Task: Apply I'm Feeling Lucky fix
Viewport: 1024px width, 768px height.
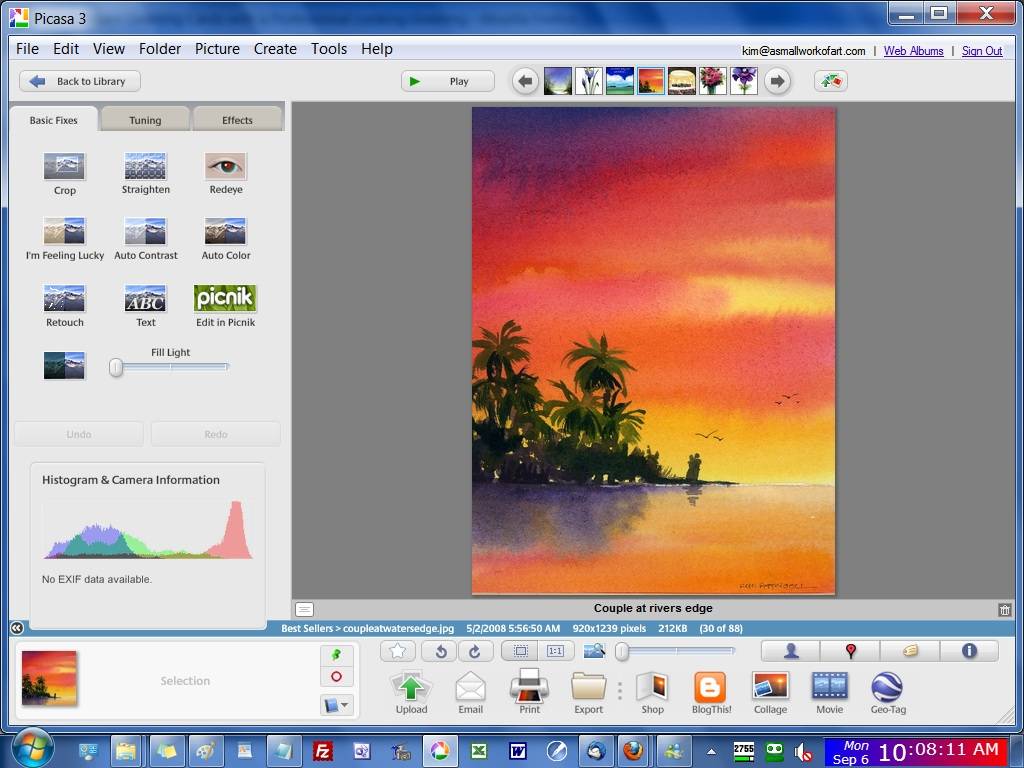Action: tap(64, 239)
